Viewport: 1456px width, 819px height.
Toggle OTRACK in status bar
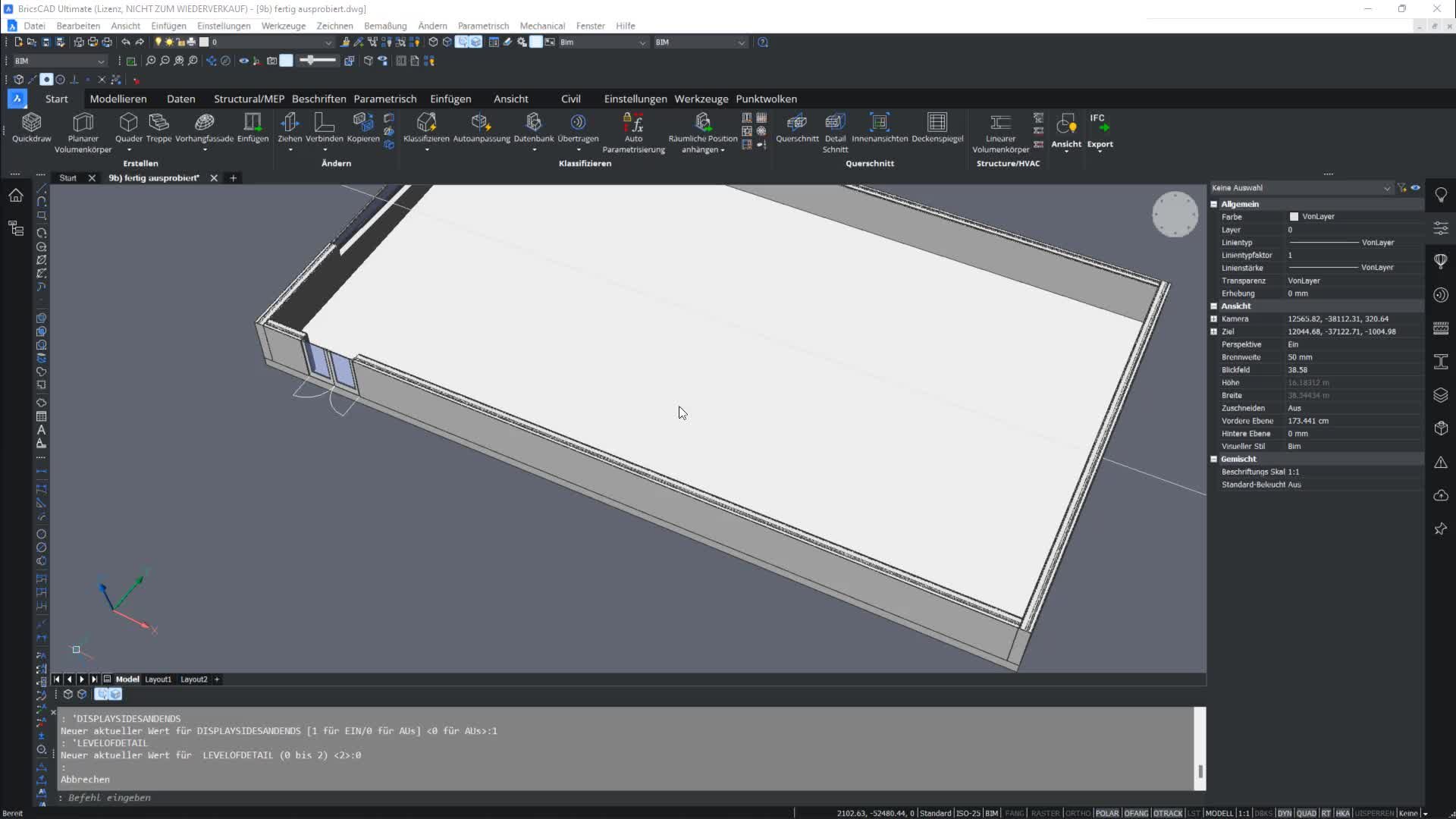click(1168, 813)
